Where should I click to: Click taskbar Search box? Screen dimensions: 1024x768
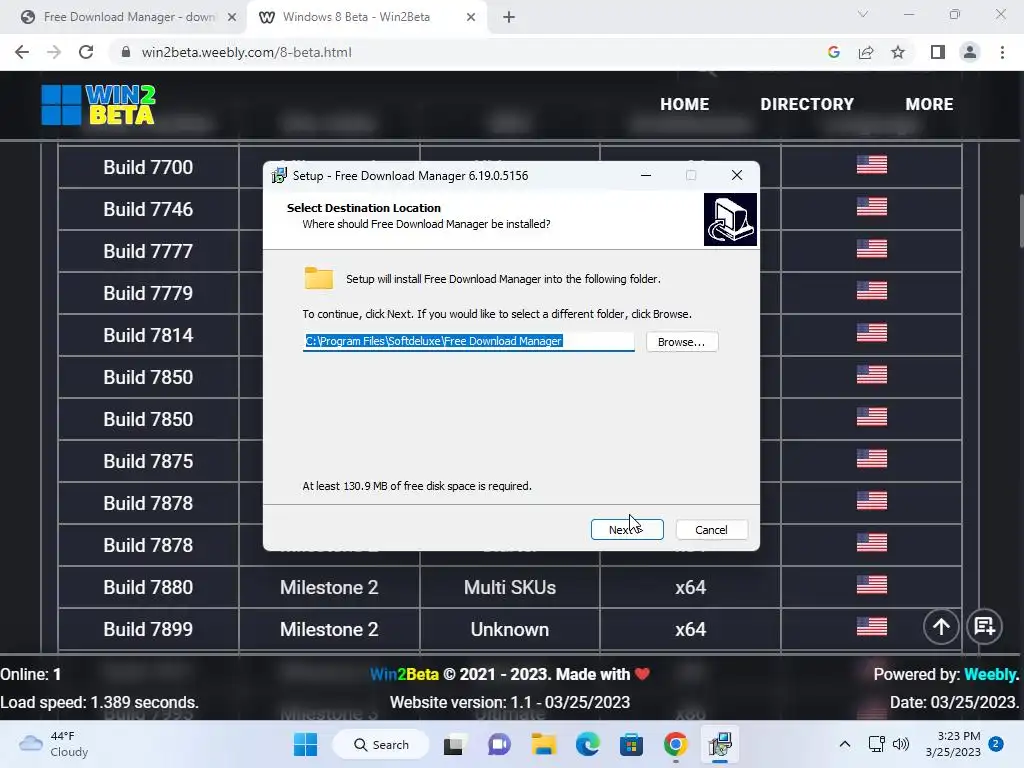tap(381, 744)
